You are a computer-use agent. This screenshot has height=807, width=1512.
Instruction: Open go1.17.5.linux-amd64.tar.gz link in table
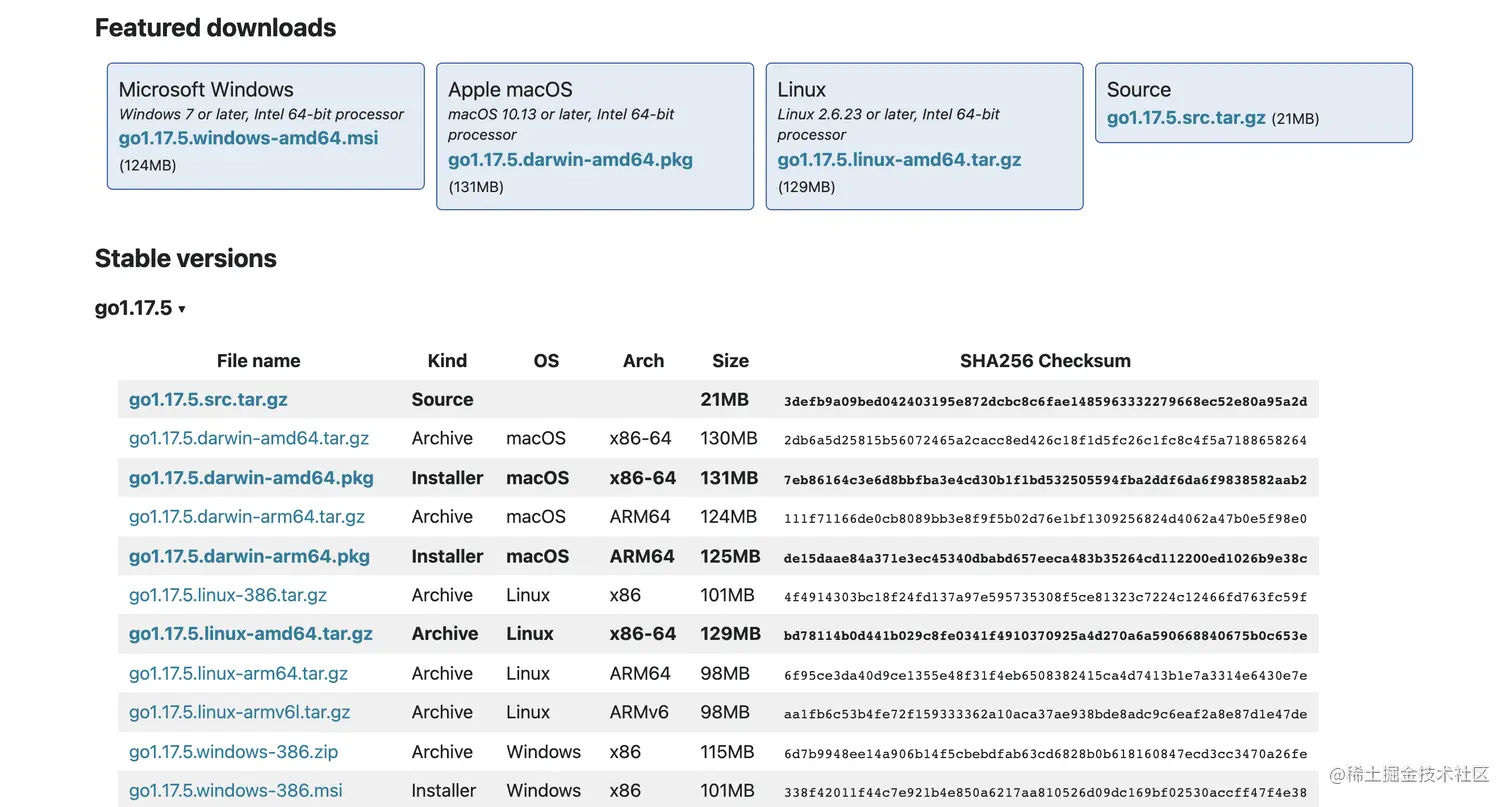coord(251,634)
